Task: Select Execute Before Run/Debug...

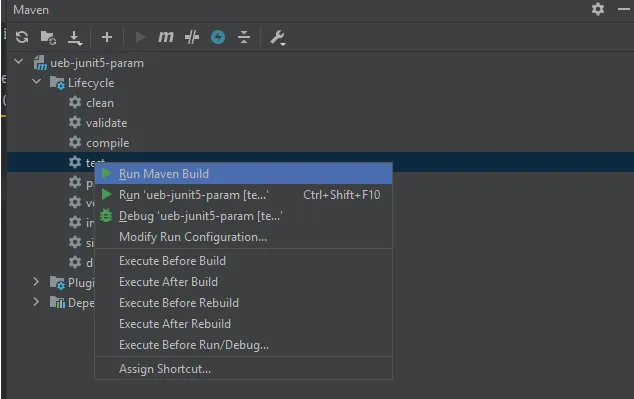Action: (x=243, y=345)
